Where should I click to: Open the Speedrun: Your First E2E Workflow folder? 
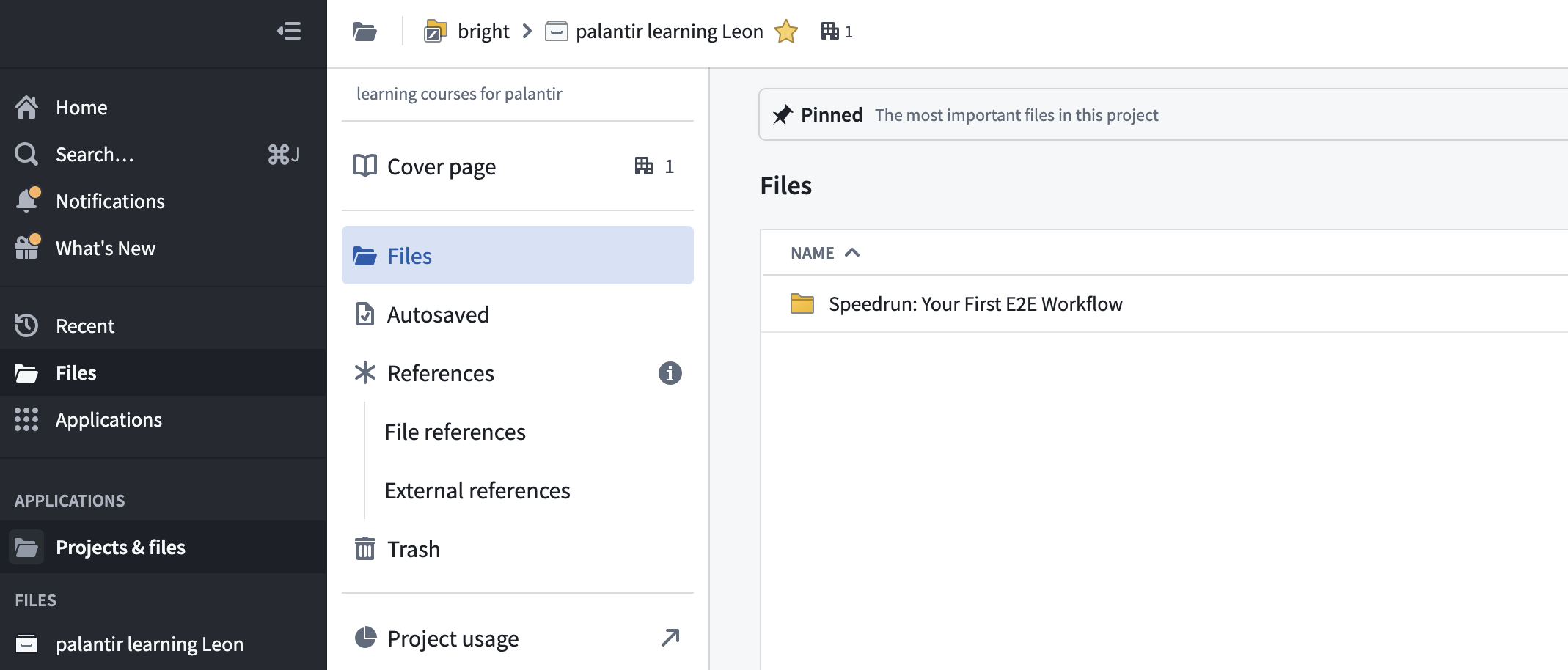coord(975,304)
